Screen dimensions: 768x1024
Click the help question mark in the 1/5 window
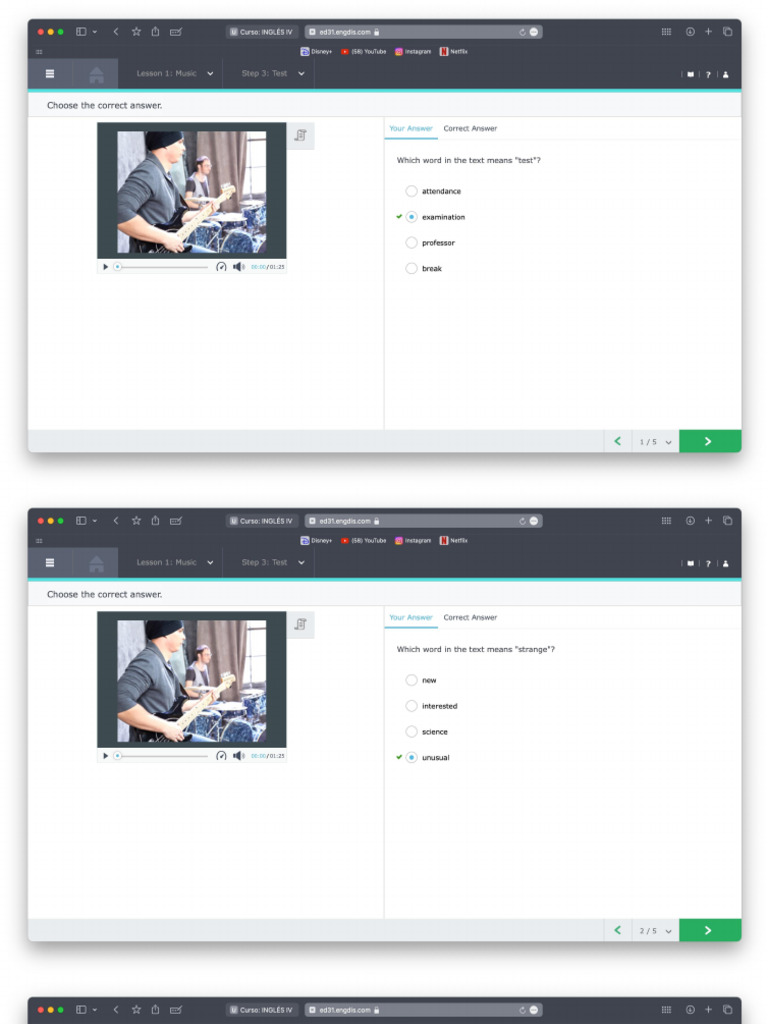pos(708,74)
